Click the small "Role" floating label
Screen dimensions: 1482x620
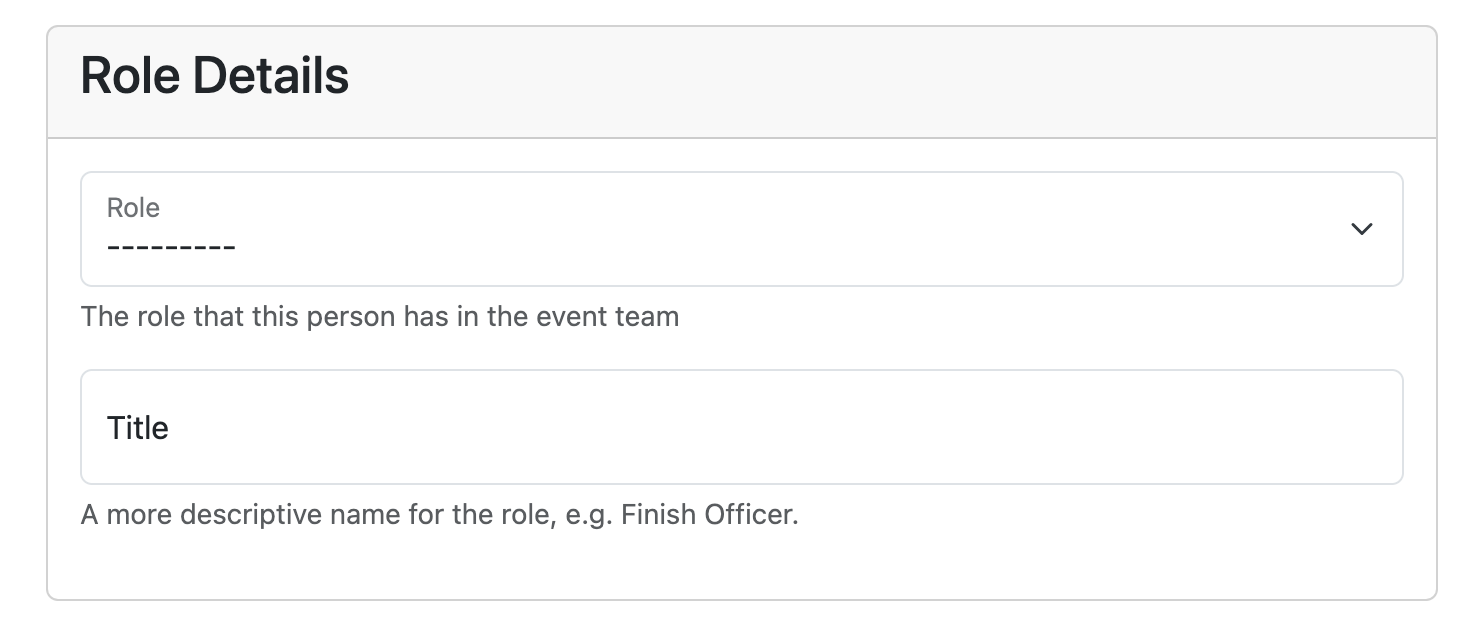(x=133, y=208)
